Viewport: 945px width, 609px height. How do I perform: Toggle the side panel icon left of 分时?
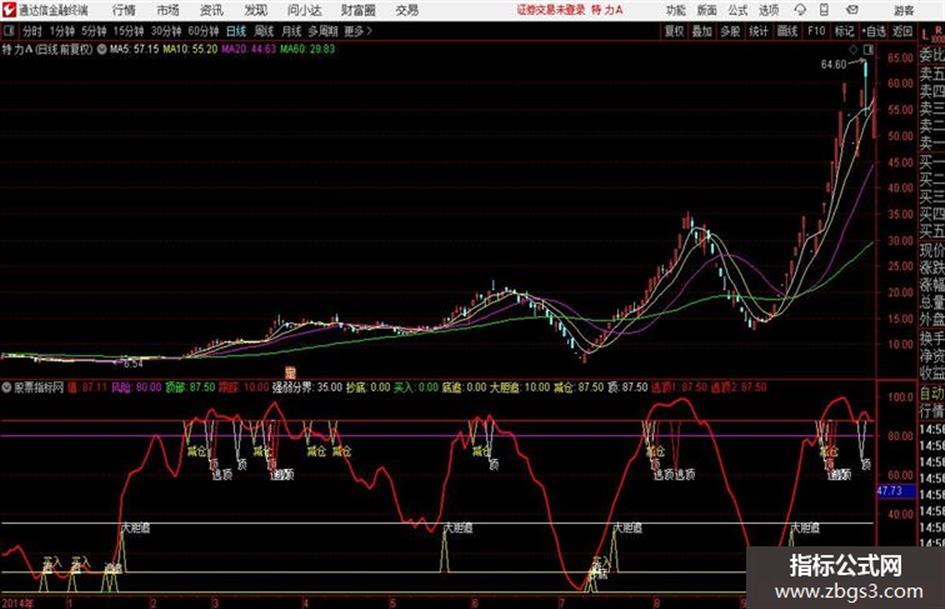(8, 30)
